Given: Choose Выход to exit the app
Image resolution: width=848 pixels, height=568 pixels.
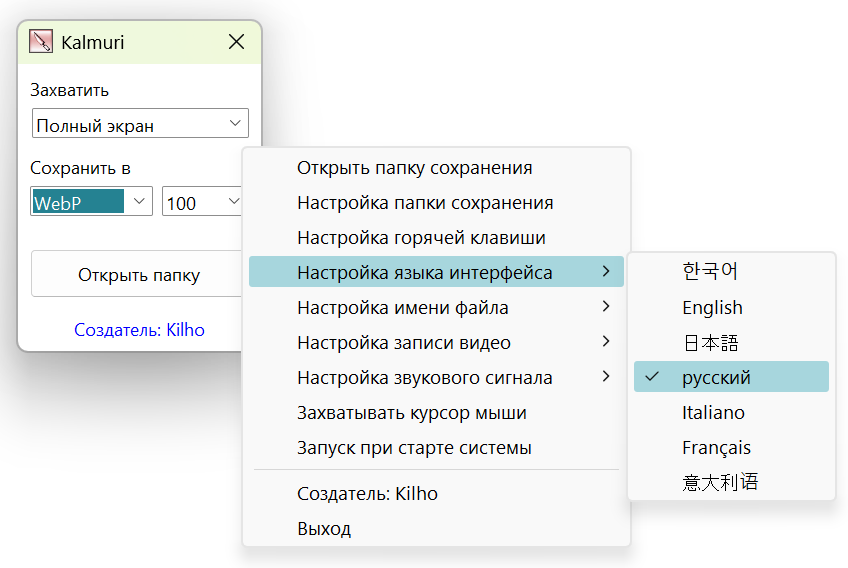Looking at the screenshot, I should coord(436,529).
